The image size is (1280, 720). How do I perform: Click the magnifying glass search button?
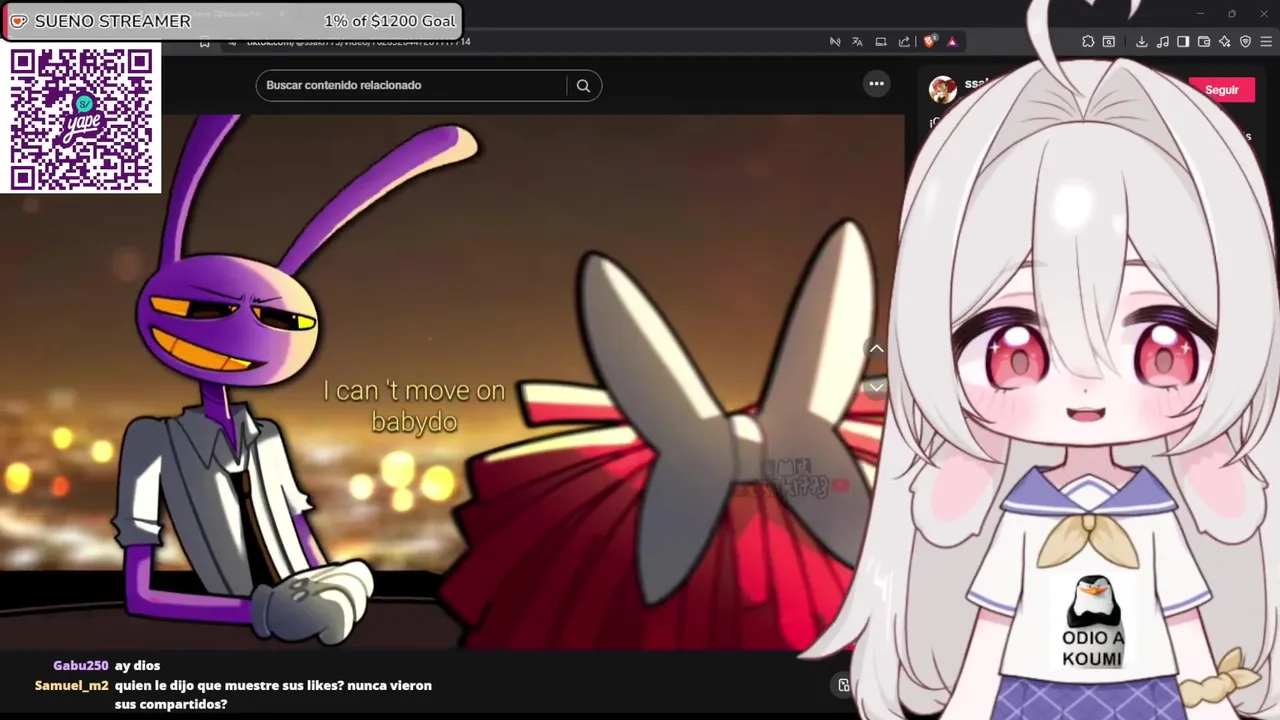583,85
